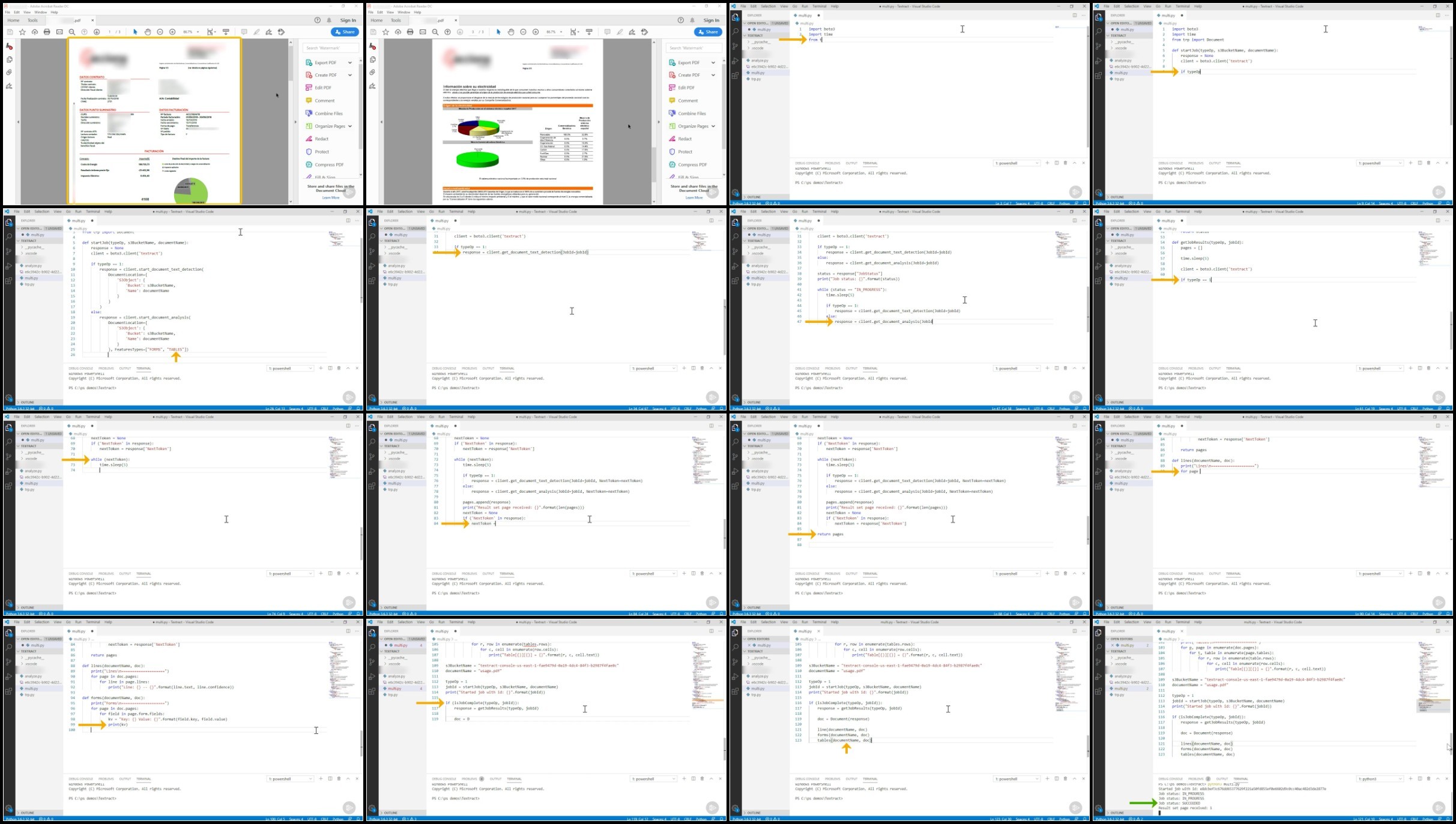In Acrobat invoice-page window, click Print icon
Image resolution: width=1456 pixels, height=824 pixels.
(47, 32)
